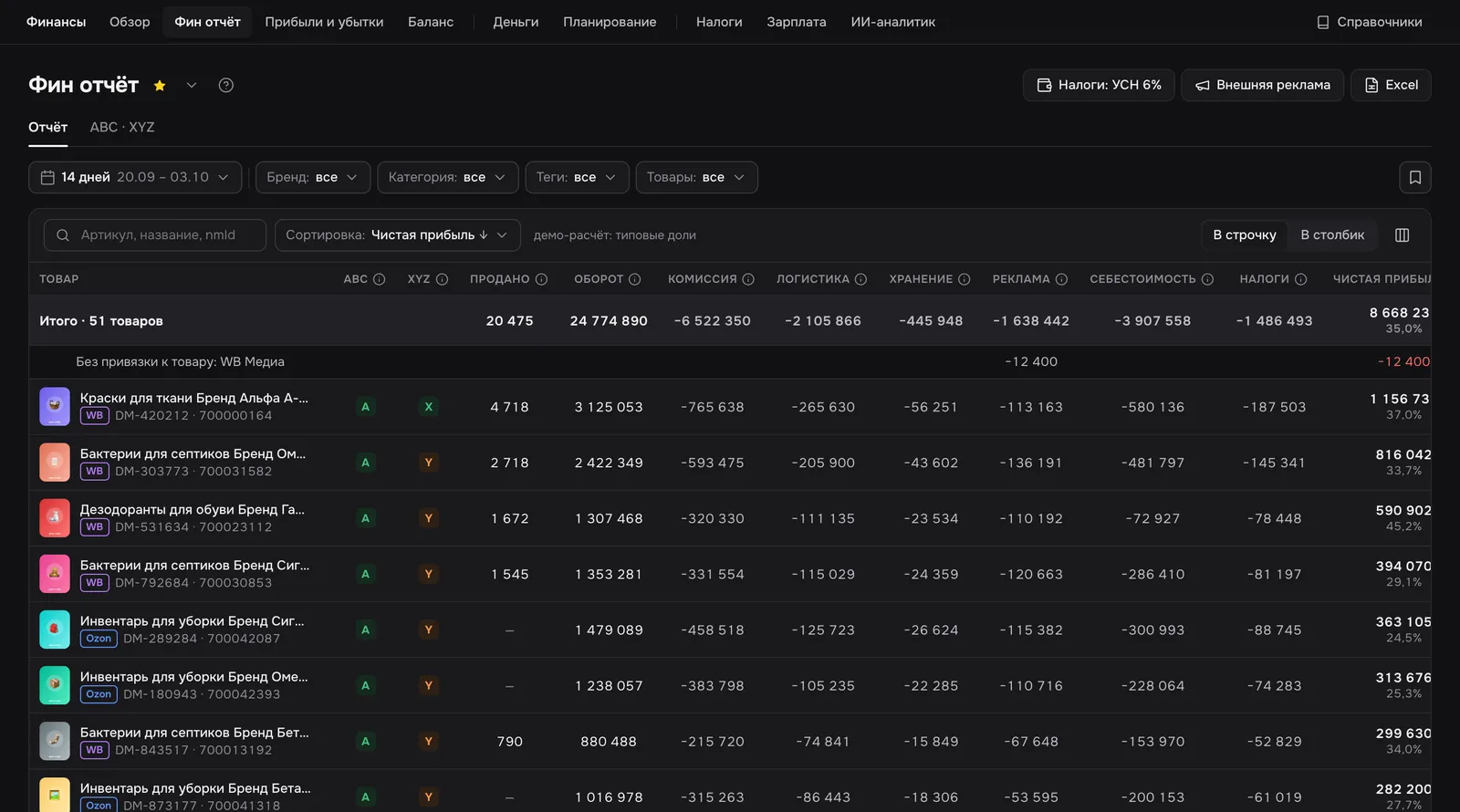Export report with the Excel button
The image size is (1460, 812).
[x=1391, y=85]
